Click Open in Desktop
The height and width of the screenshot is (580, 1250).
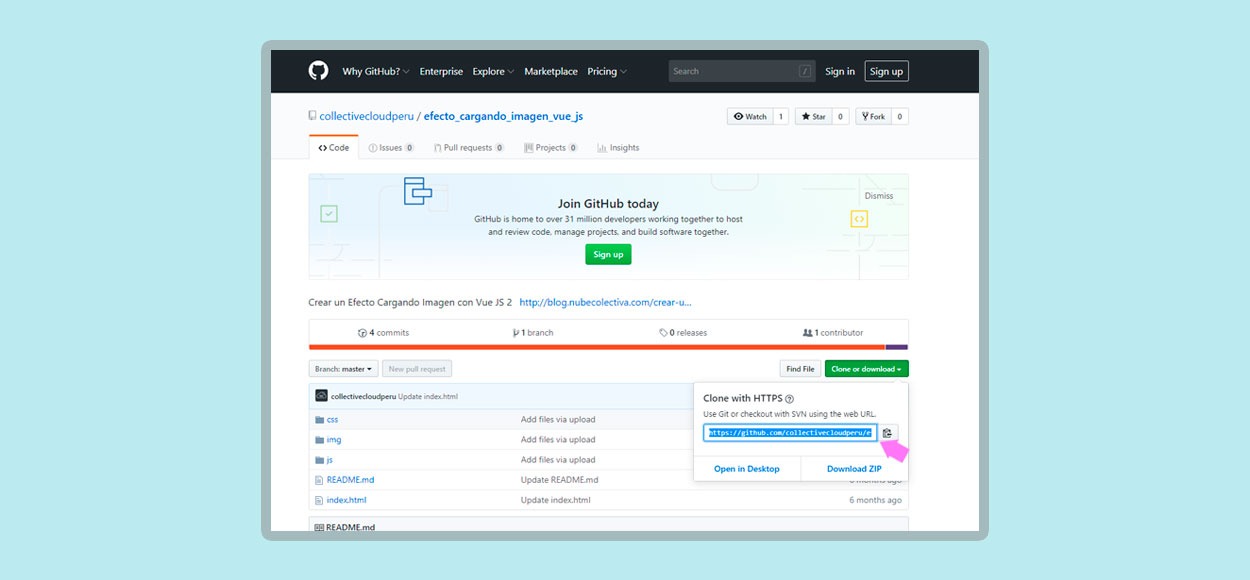click(x=747, y=469)
